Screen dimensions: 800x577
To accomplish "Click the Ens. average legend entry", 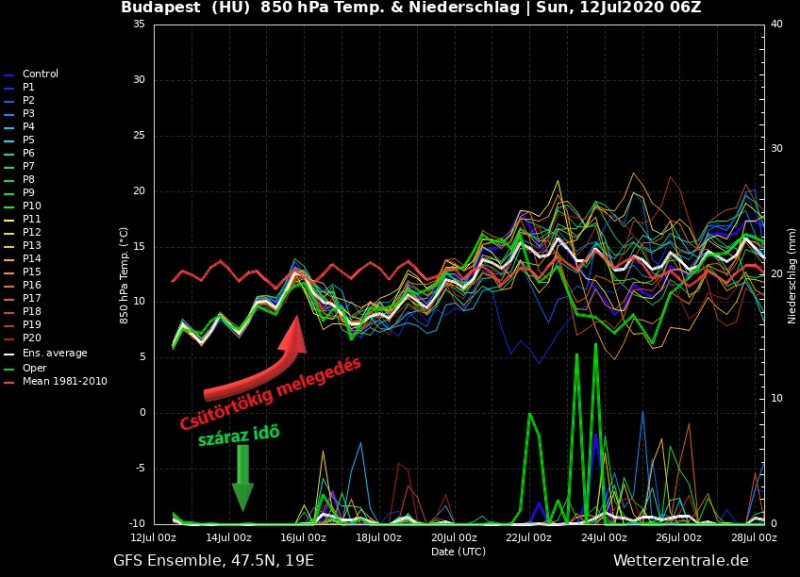I will [54, 353].
